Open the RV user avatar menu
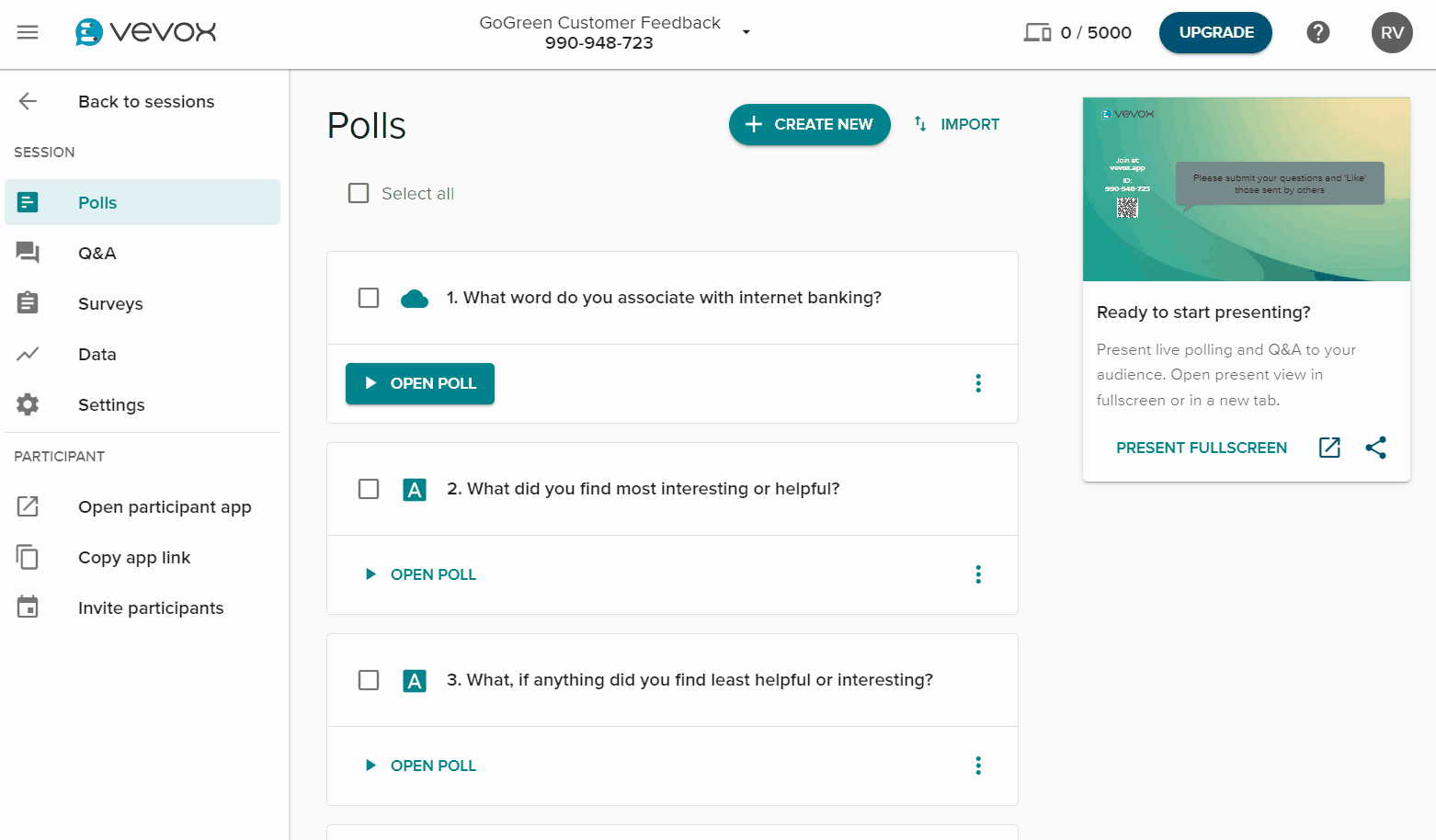 pyautogui.click(x=1392, y=32)
